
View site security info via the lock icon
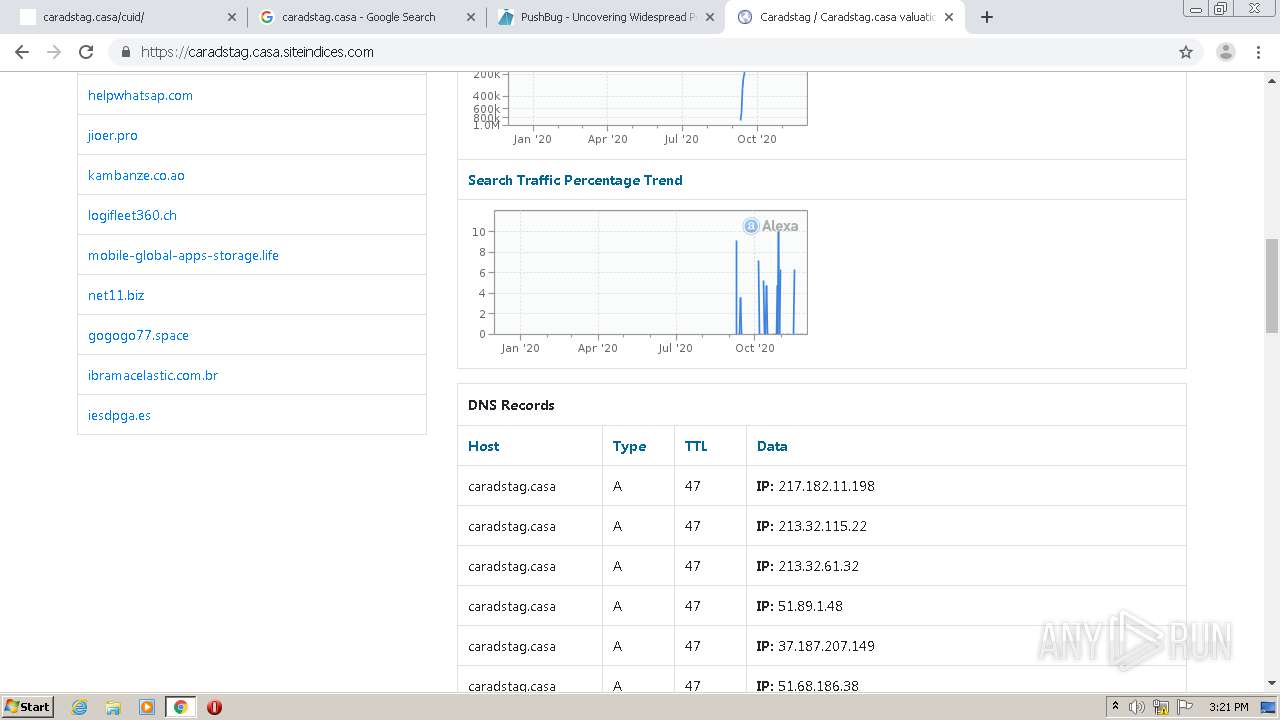125,52
